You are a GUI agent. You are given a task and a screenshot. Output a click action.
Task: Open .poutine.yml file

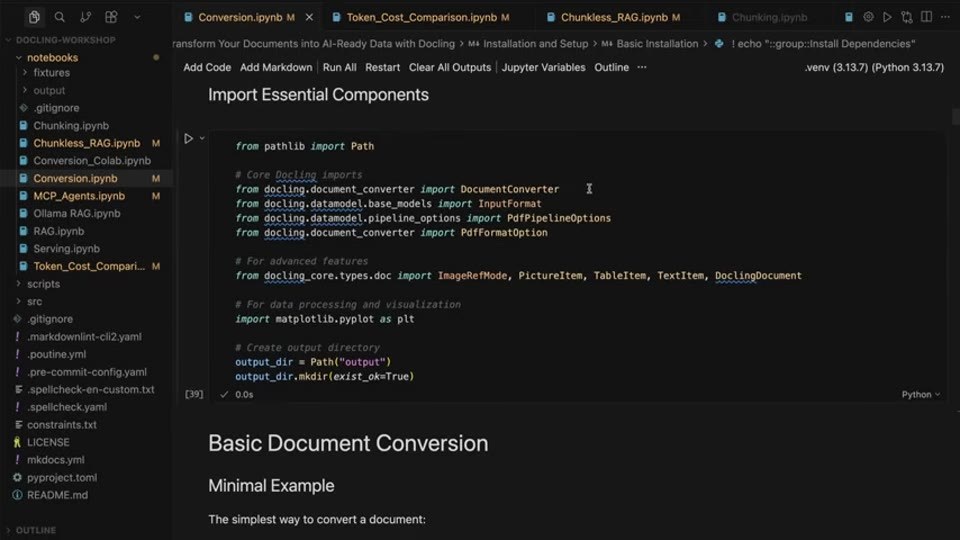[56, 354]
